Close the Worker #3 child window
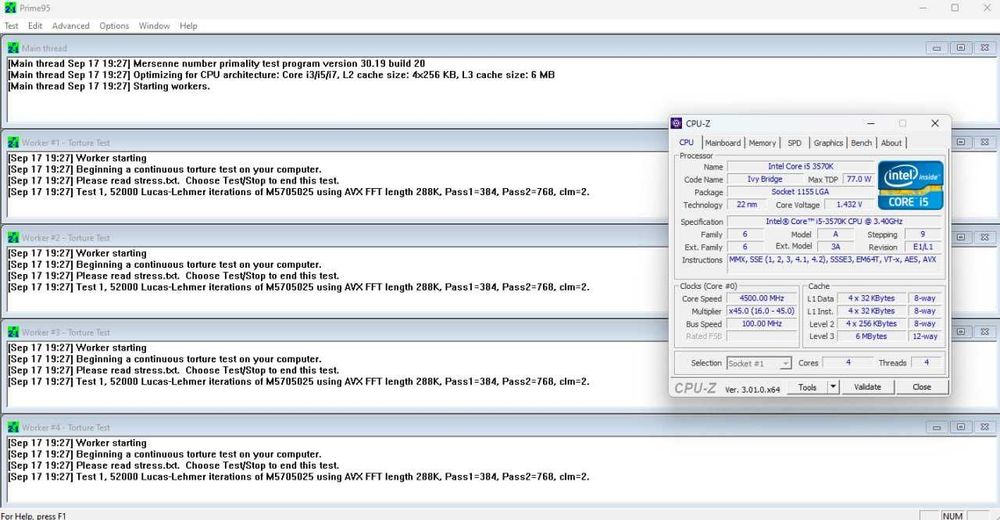 (x=985, y=332)
